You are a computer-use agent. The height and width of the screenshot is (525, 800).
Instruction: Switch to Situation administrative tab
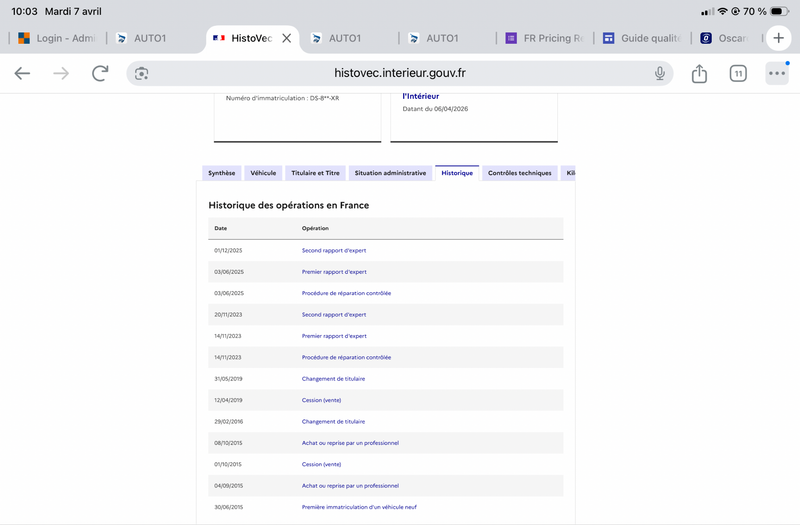coord(390,173)
